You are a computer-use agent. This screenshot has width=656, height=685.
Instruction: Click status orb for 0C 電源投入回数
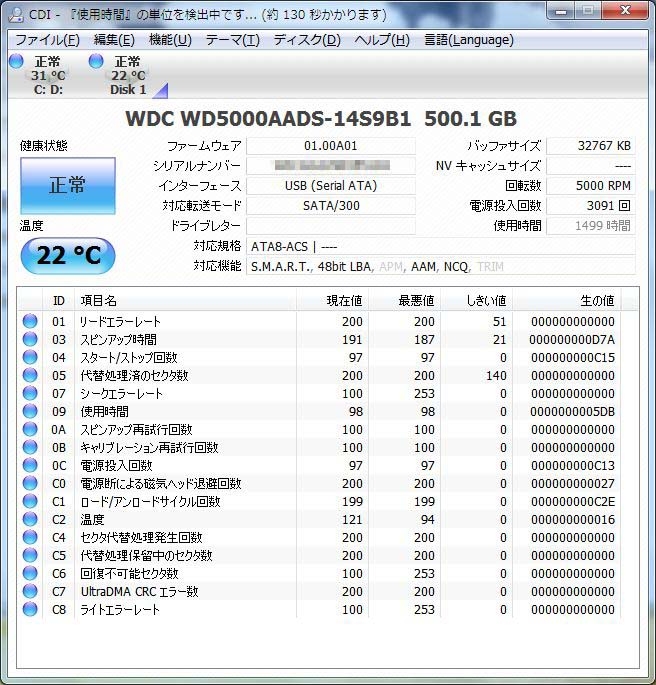[x=30, y=465]
